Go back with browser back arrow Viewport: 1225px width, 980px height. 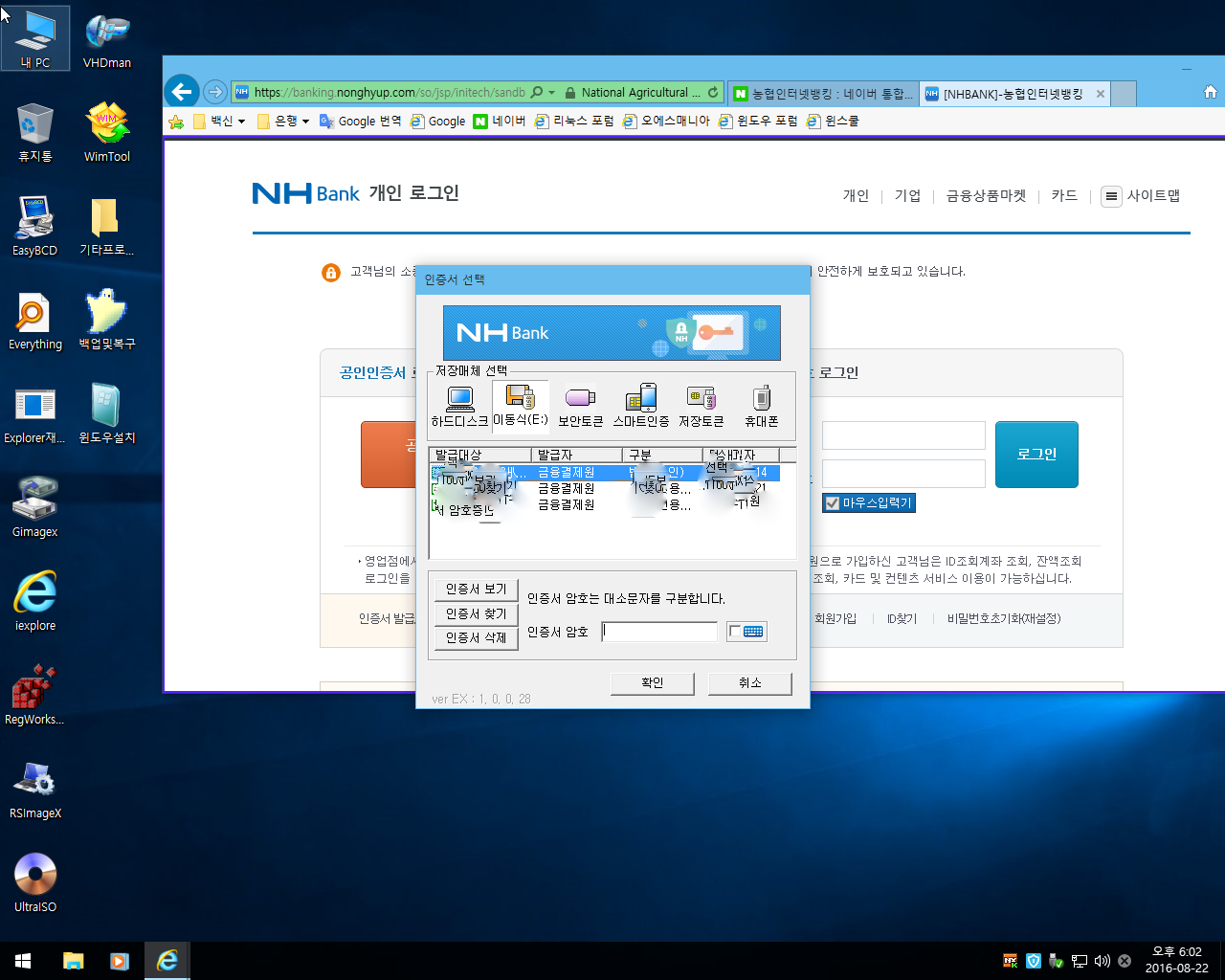pos(182,92)
